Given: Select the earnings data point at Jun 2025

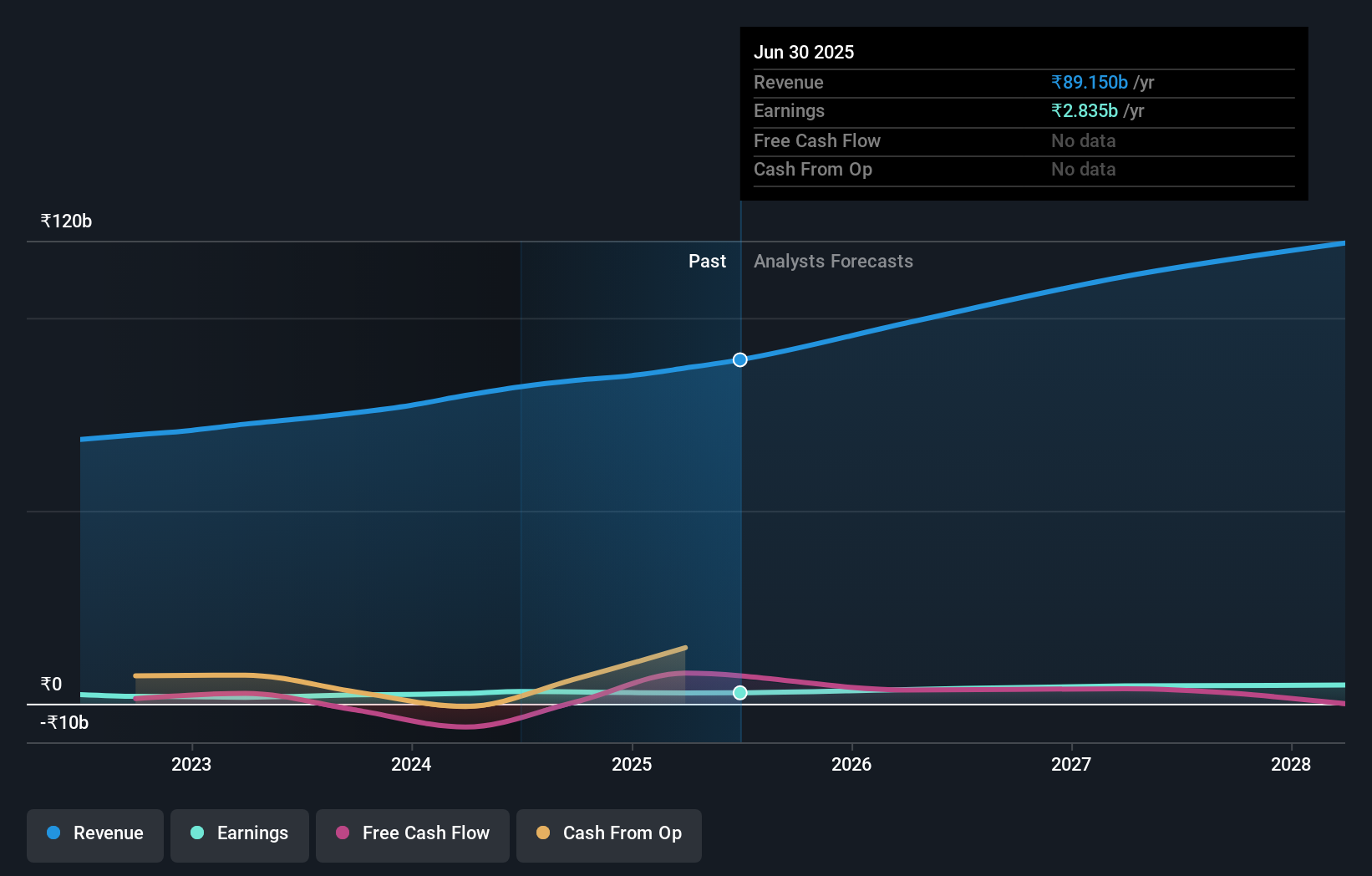Looking at the screenshot, I should pyautogui.click(x=740, y=692).
